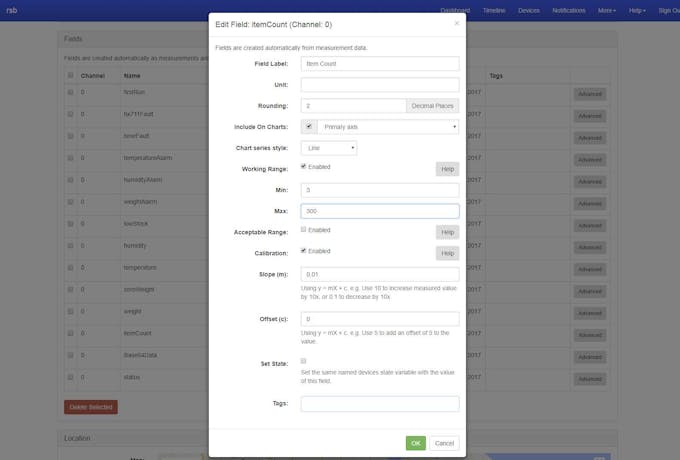The image size is (680, 460).
Task: Open the Notifications page
Action: 569,10
